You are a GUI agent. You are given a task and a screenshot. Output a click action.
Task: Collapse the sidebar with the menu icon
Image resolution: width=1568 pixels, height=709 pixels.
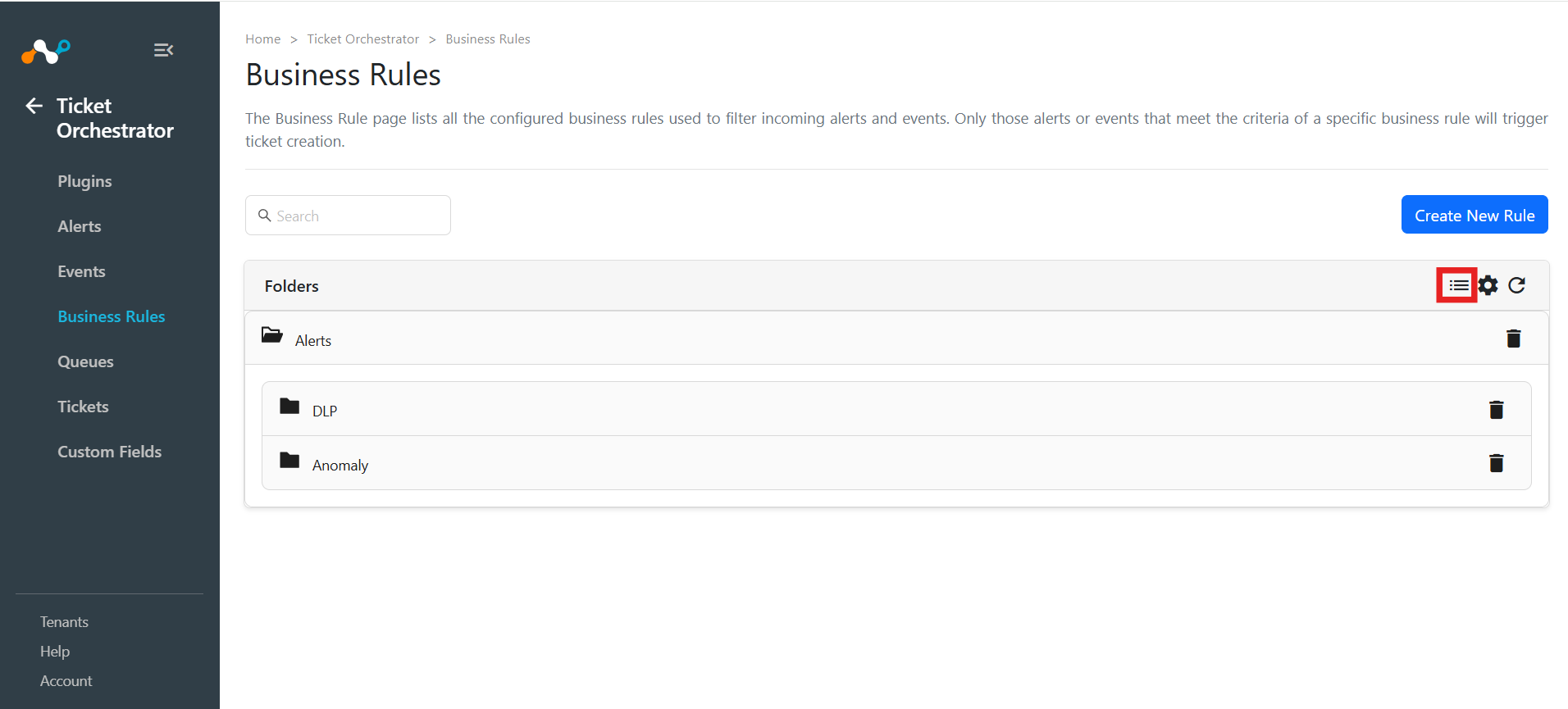click(163, 50)
